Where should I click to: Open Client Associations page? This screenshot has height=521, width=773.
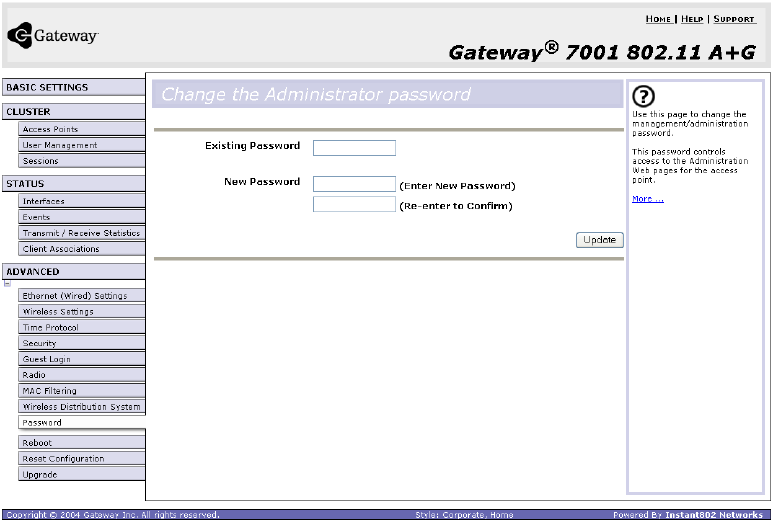(82, 248)
